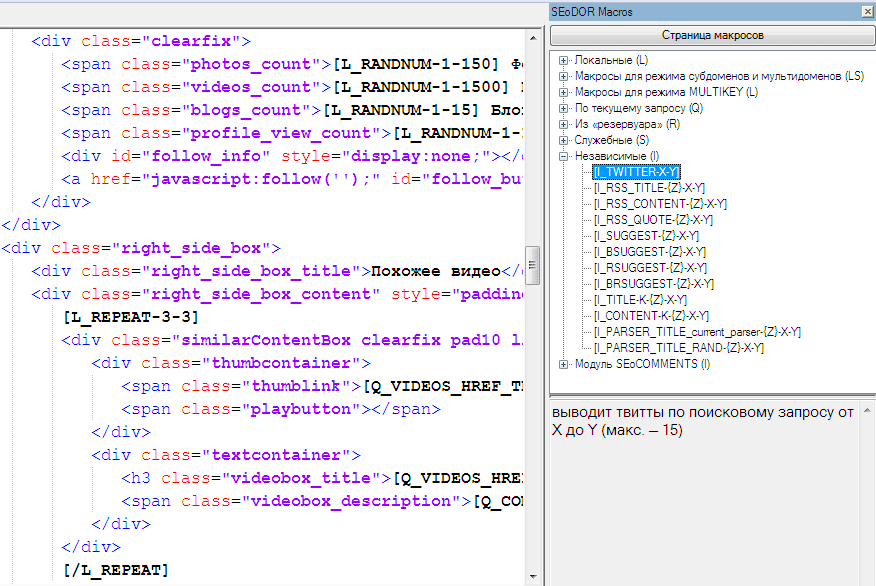Select the [I_SUGGEST-{Z}-X-Y] macro
The width and height of the screenshot is (876, 586).
click(646, 236)
